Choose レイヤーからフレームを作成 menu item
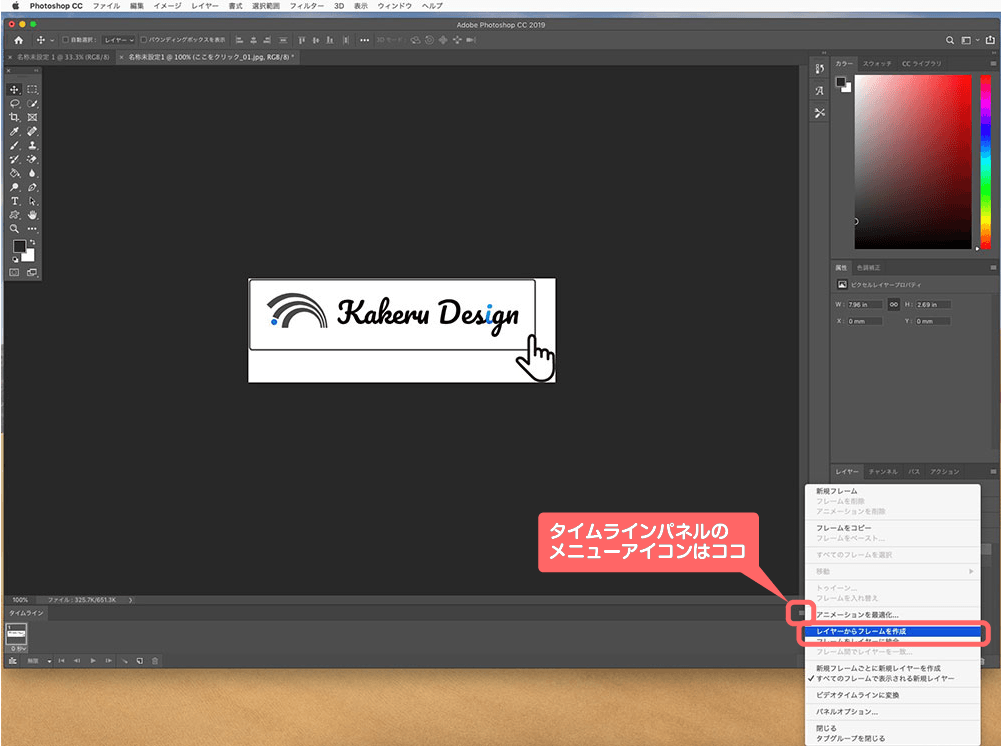1001x747 pixels. [892, 631]
